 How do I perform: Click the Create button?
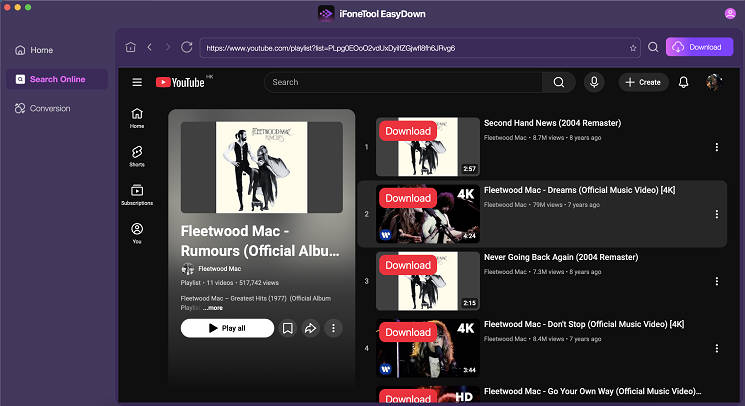[x=643, y=82]
